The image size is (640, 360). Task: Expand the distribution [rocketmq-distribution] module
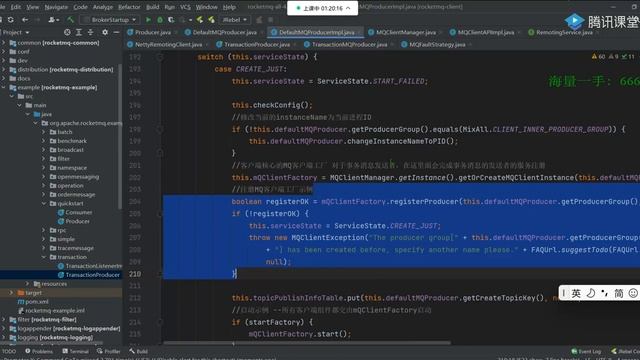pos(4,69)
